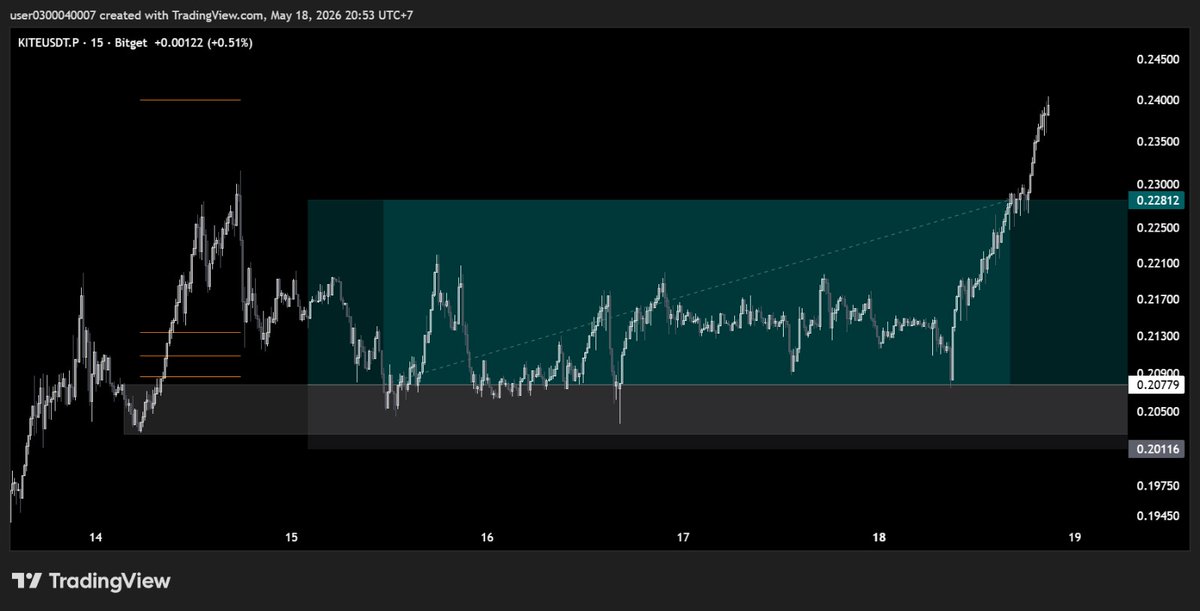The width and height of the screenshot is (1200, 611).
Task: Click the 0.22812 teal price label
Action: tap(1158, 200)
